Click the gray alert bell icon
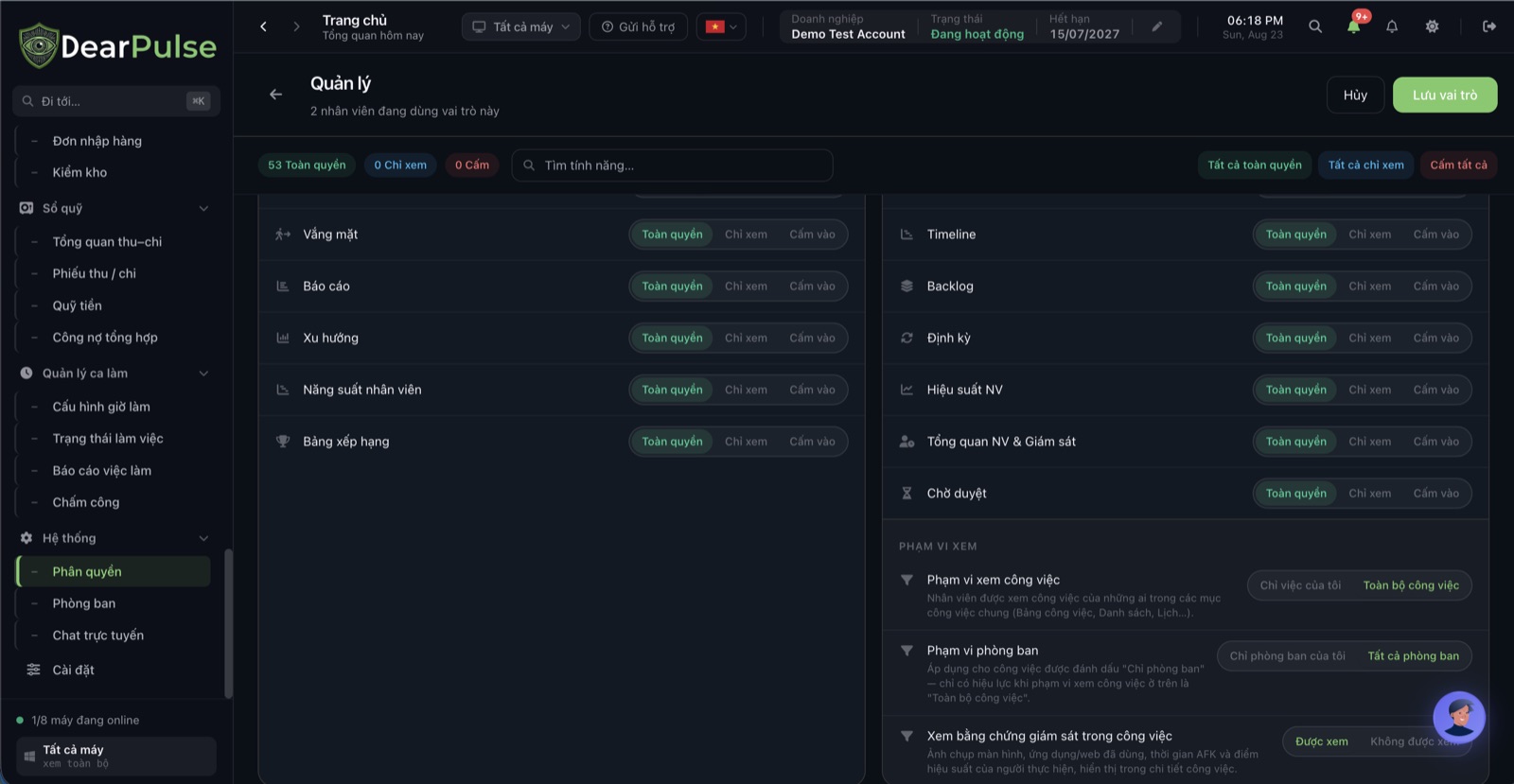This screenshot has height=784, width=1514. tap(1392, 26)
